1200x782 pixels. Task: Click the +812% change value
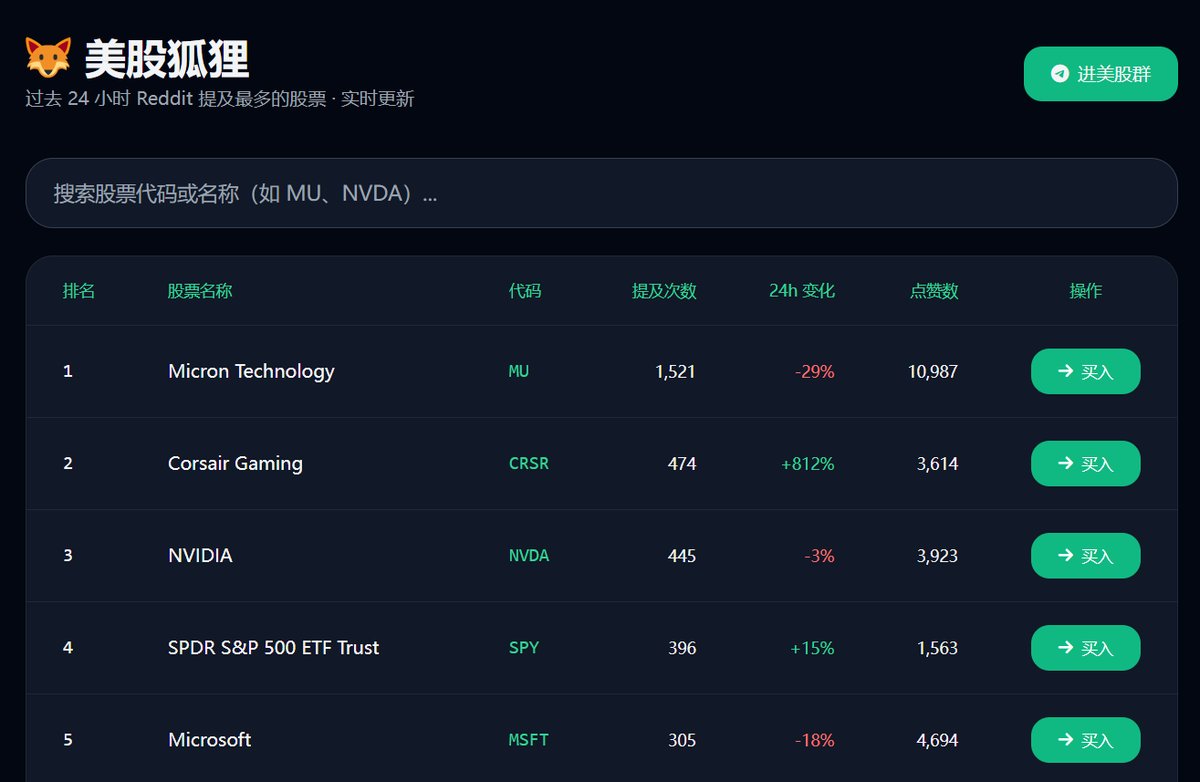(808, 463)
